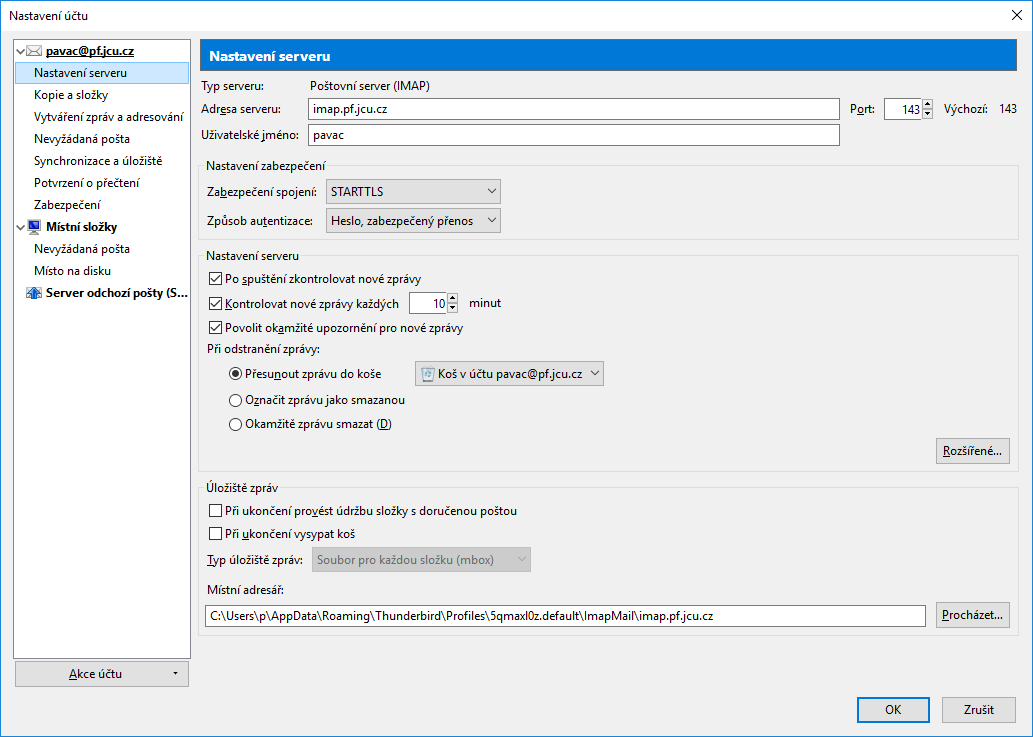The image size is (1033, 737).
Task: Enable Při ukončení vysypat koš
Action: tap(215, 533)
